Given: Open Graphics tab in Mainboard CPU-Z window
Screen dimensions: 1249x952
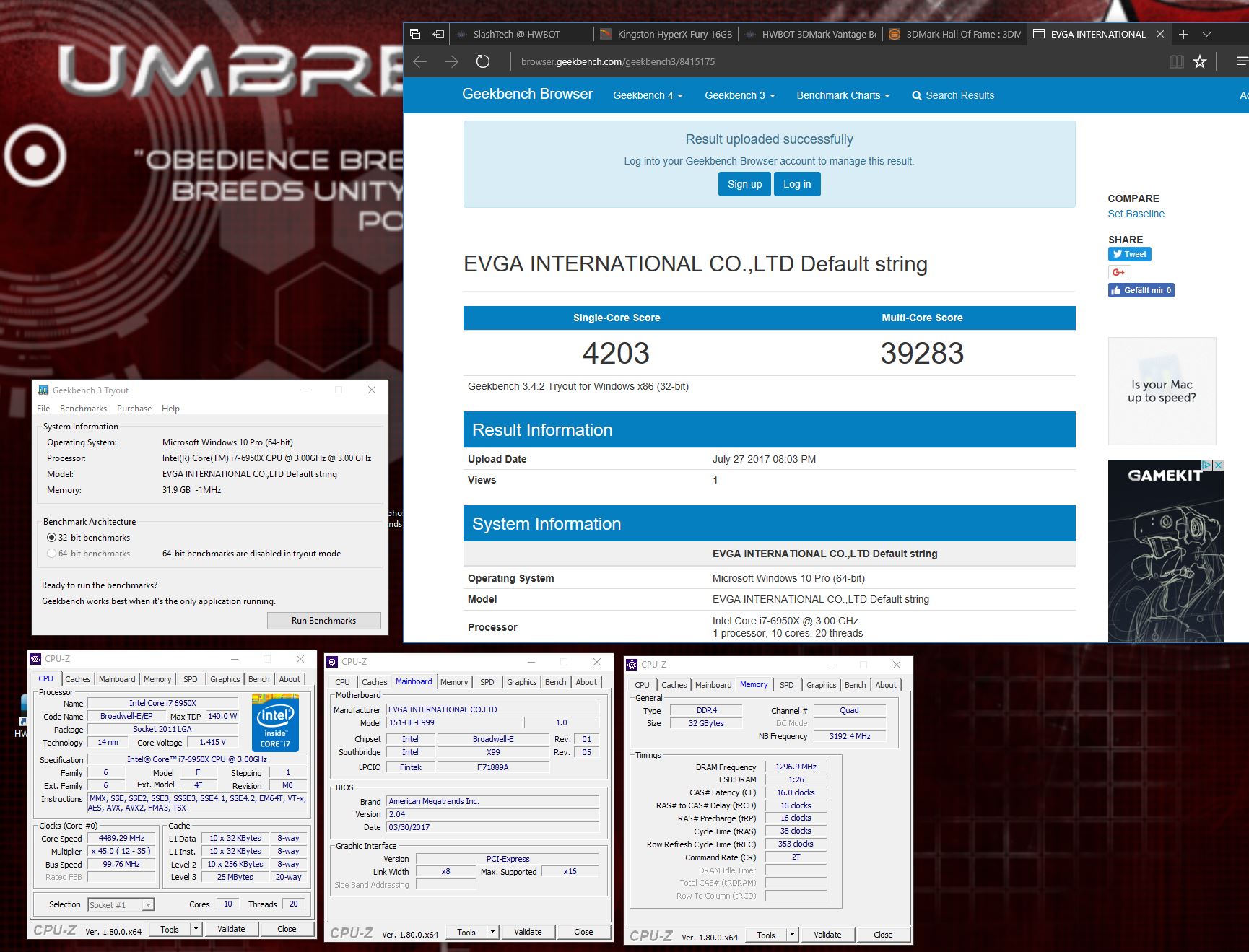Looking at the screenshot, I should [521, 682].
